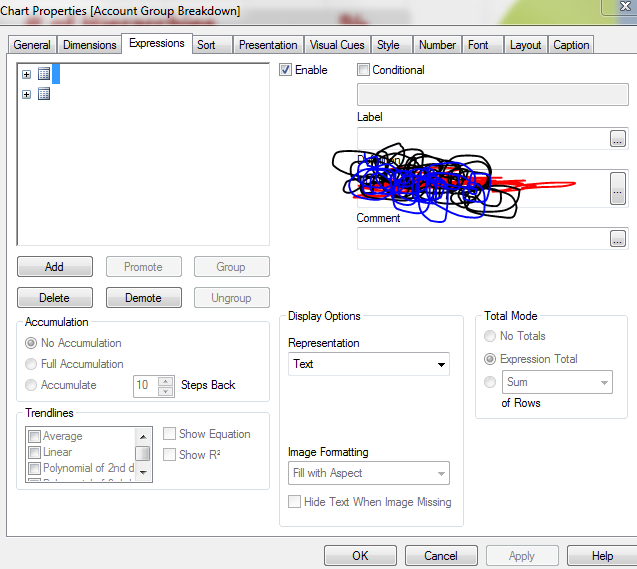This screenshot has width=637, height=569.
Task: Click the Delete expression button
Action: point(55,298)
